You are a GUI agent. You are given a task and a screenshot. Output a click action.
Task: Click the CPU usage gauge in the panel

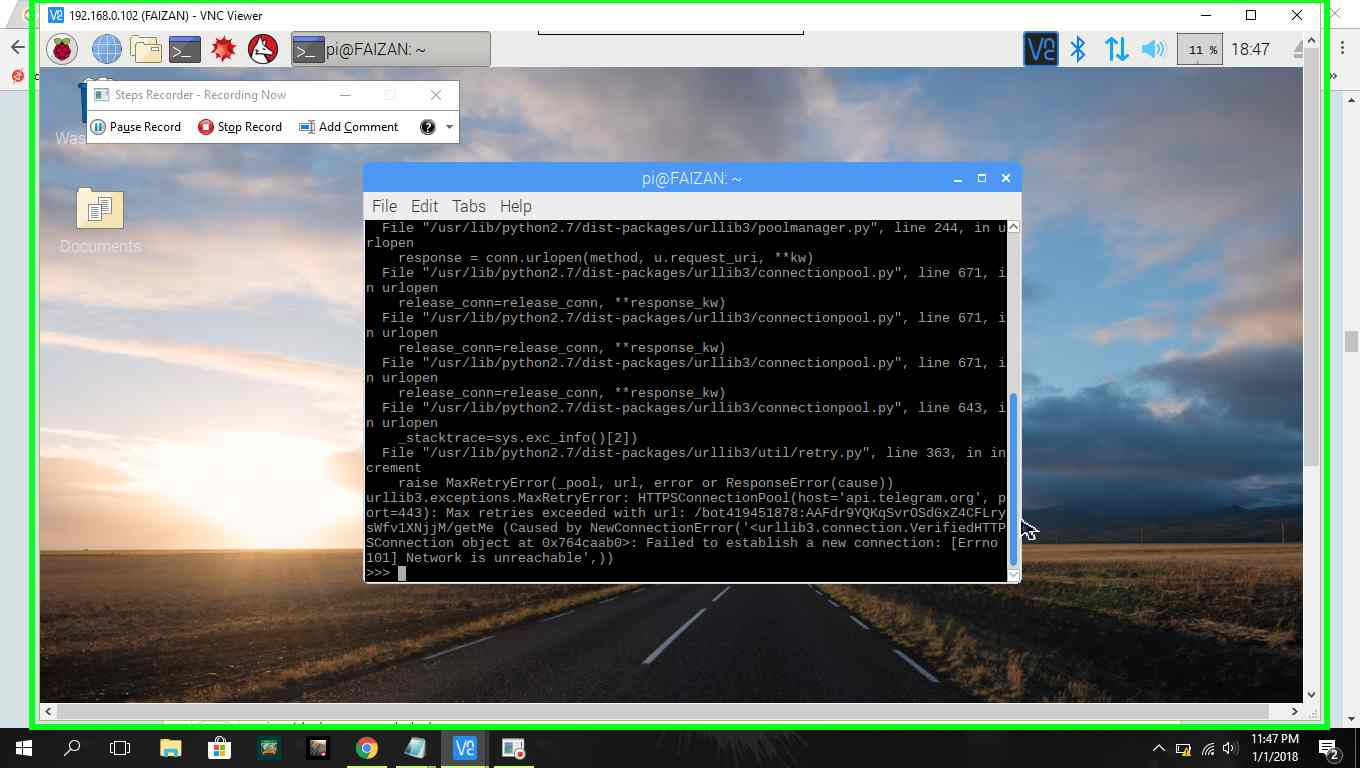point(1199,48)
